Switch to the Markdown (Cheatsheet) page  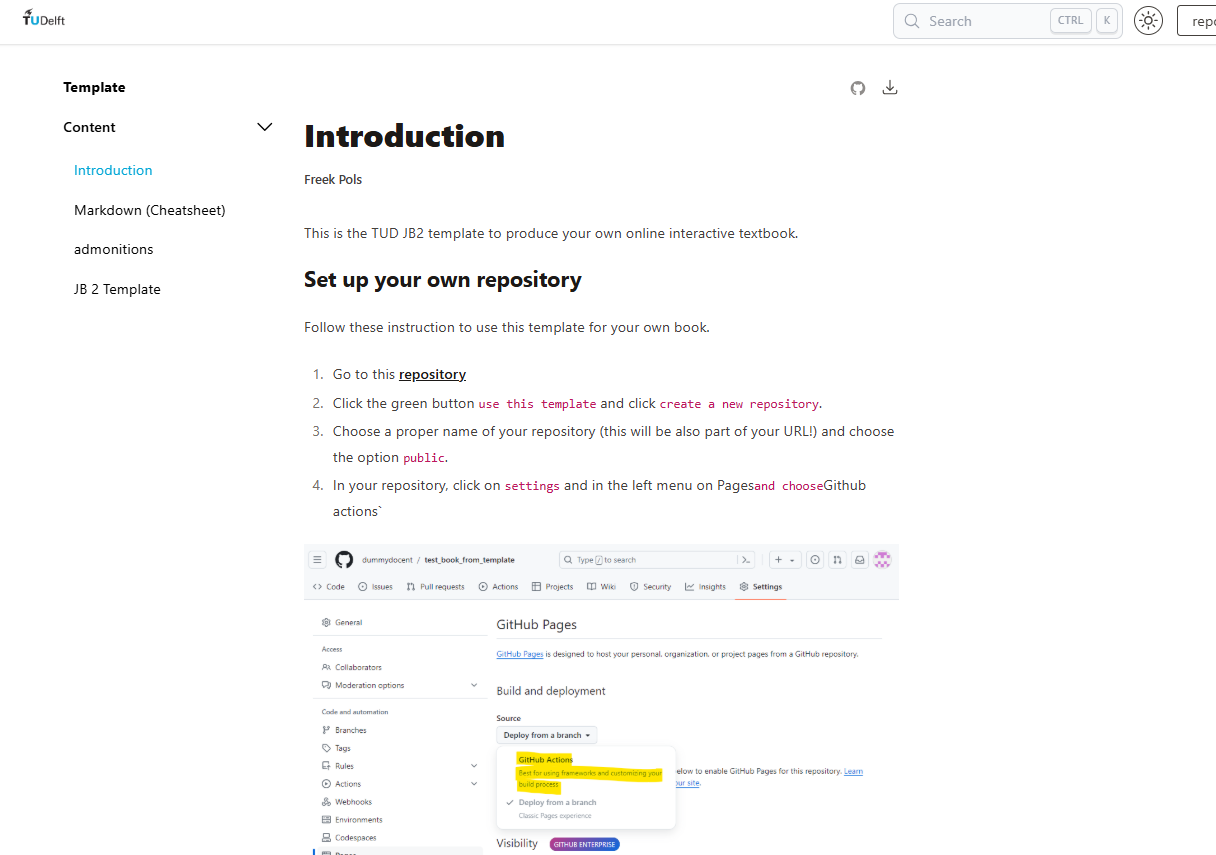point(149,210)
